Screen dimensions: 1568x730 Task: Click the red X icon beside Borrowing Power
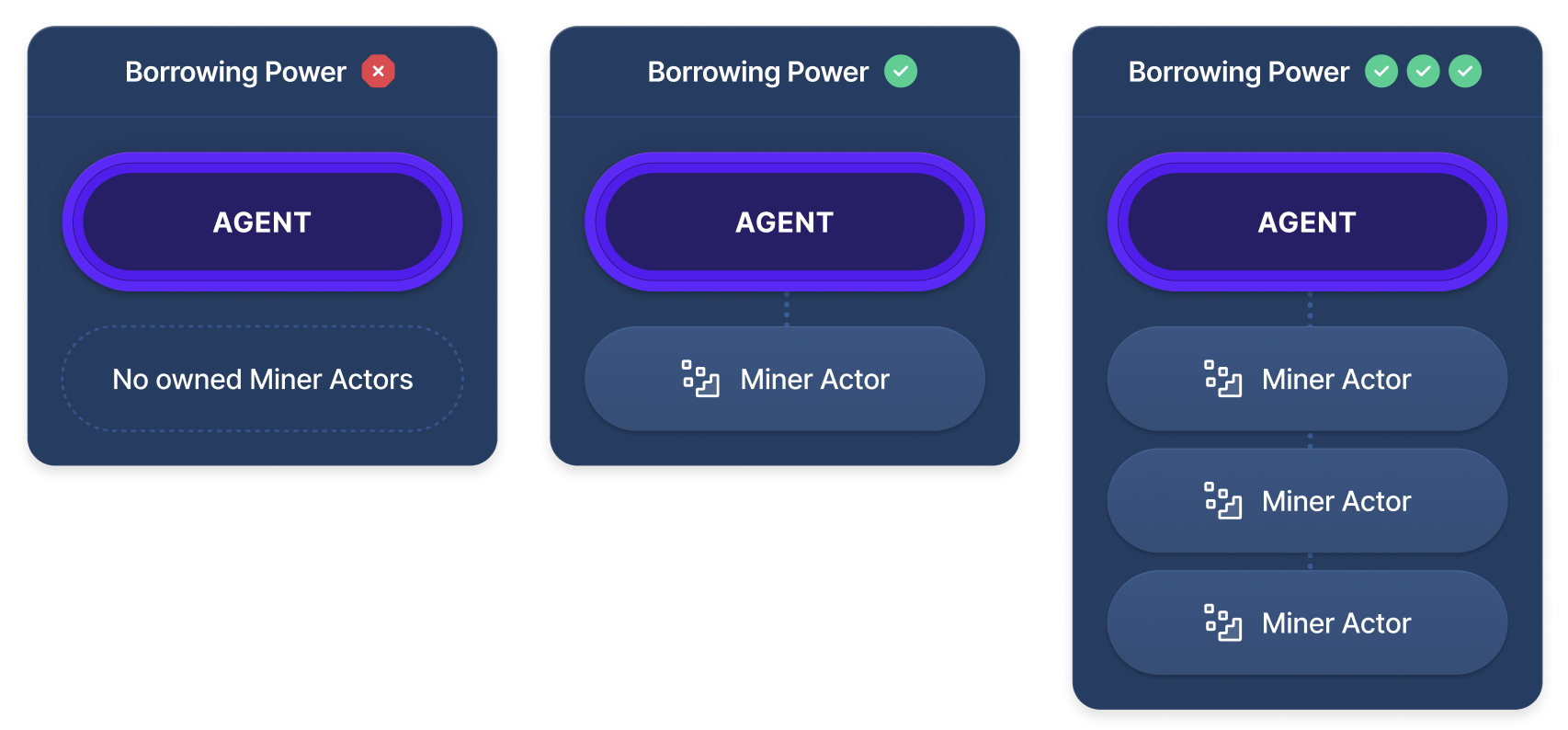coord(378,71)
